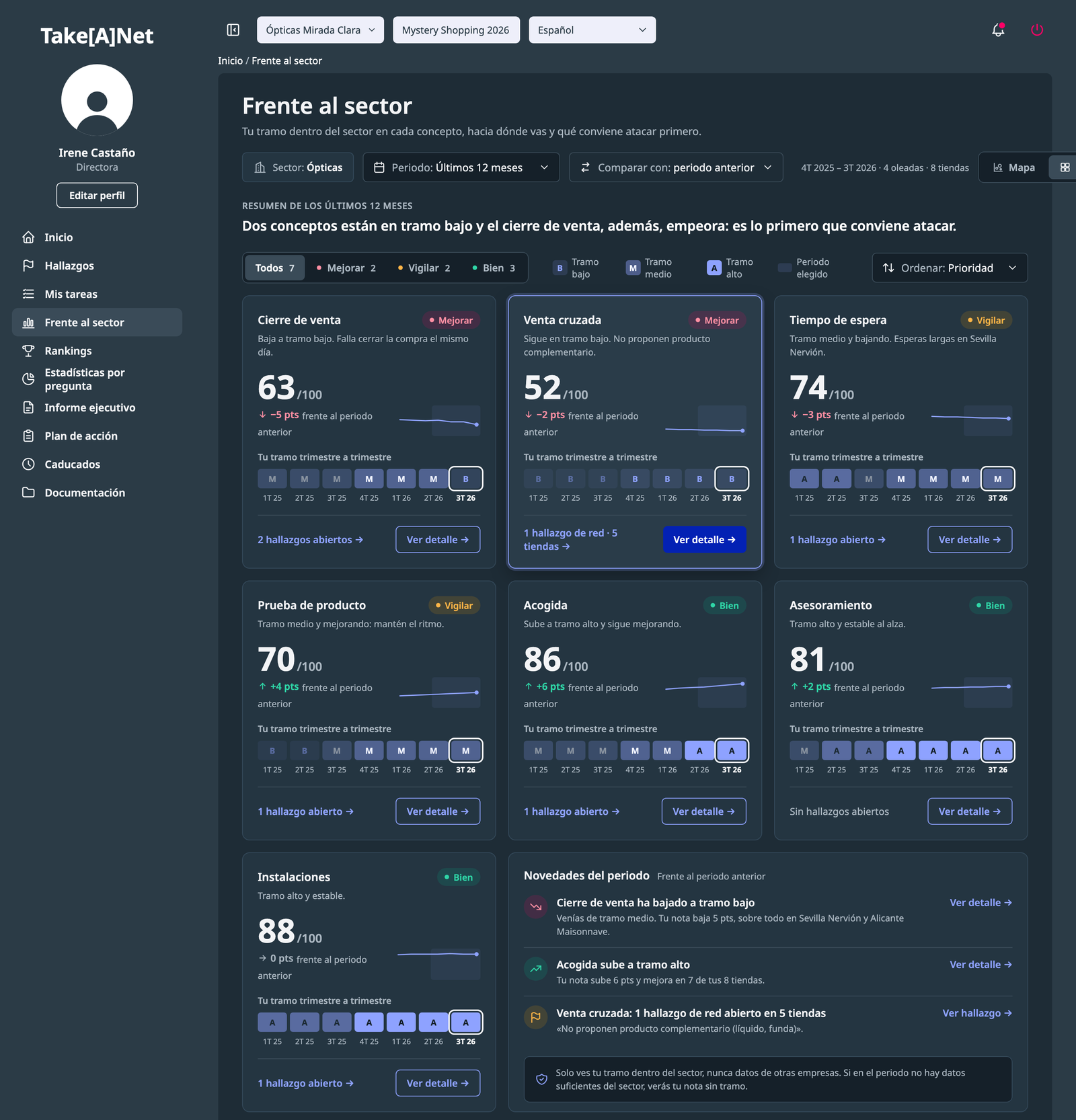
Task: Filter cards by Todos 7
Action: tap(274, 268)
